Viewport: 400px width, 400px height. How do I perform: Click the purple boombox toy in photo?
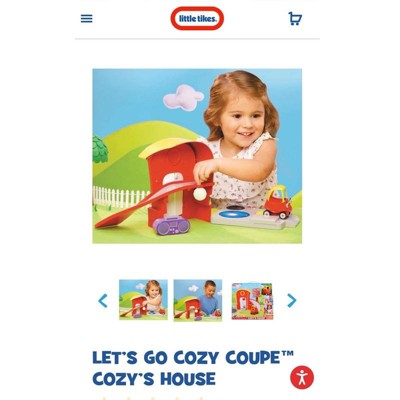171,225
